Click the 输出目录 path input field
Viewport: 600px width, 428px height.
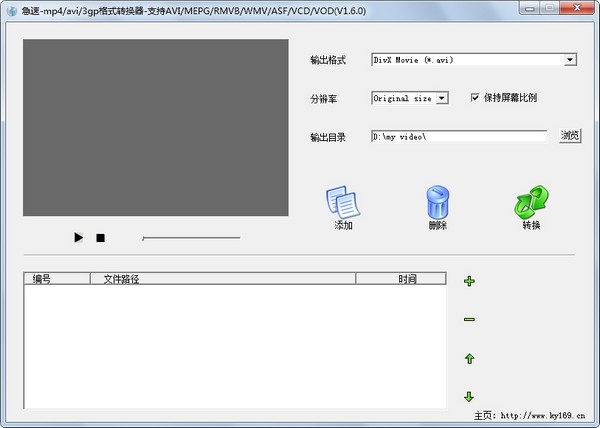459,137
